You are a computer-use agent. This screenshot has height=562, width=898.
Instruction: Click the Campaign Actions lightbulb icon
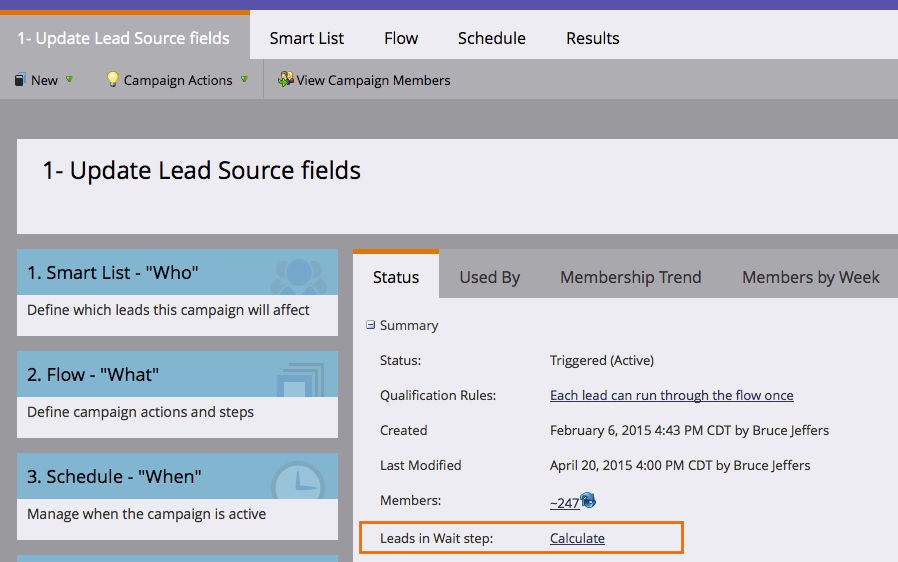(x=113, y=80)
